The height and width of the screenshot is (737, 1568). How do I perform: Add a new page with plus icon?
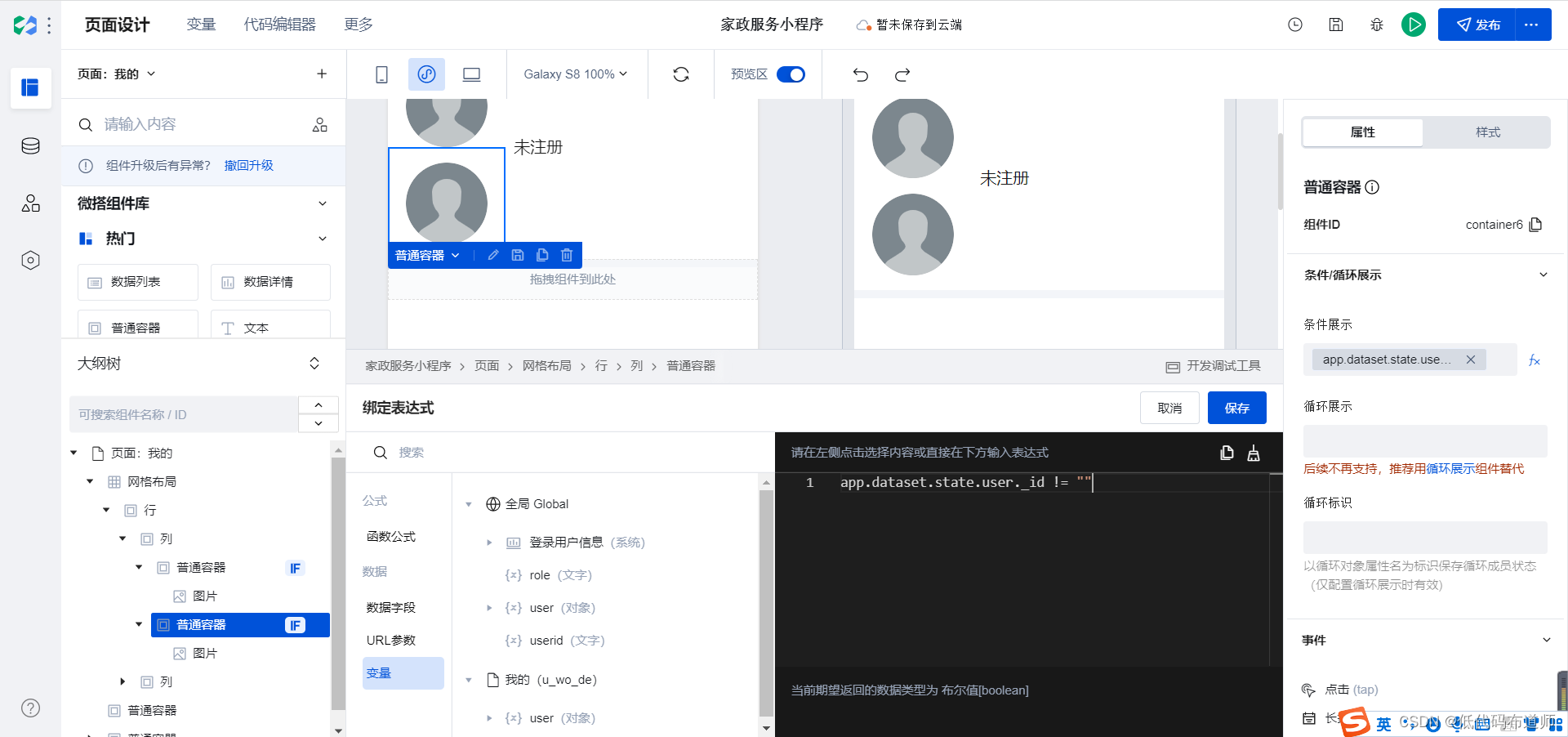322,74
